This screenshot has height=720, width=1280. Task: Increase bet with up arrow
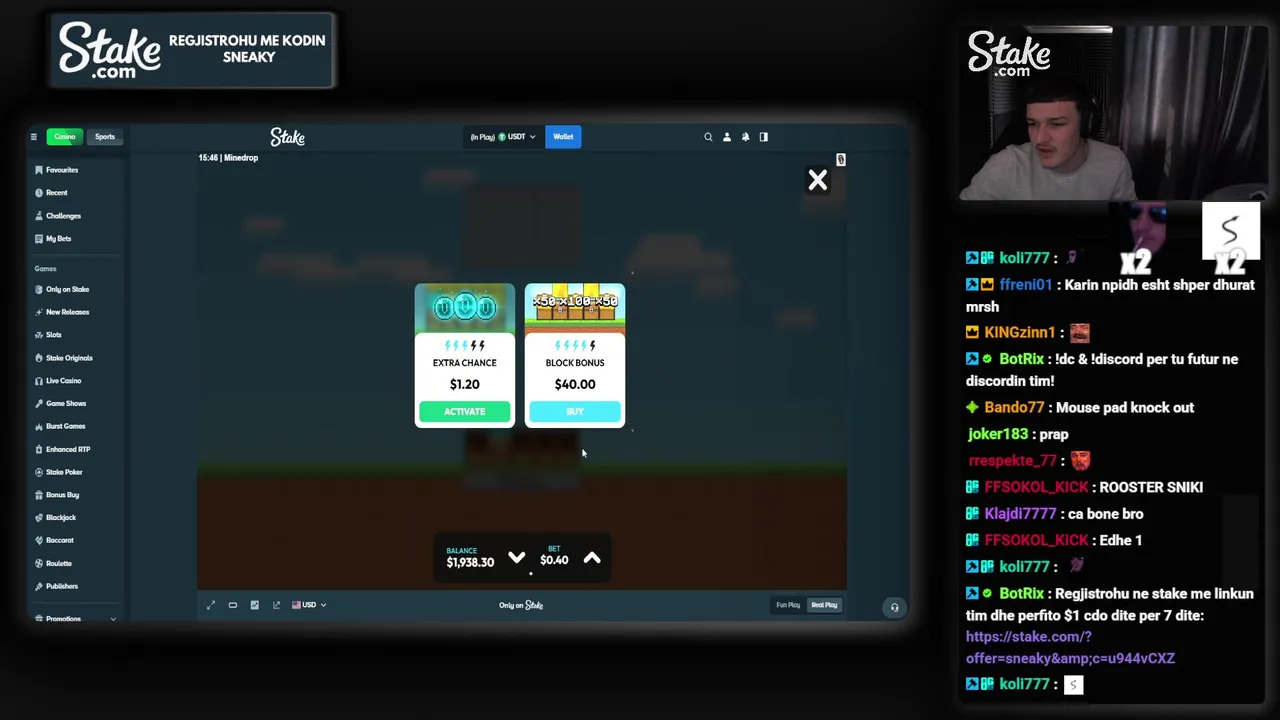pyautogui.click(x=592, y=558)
